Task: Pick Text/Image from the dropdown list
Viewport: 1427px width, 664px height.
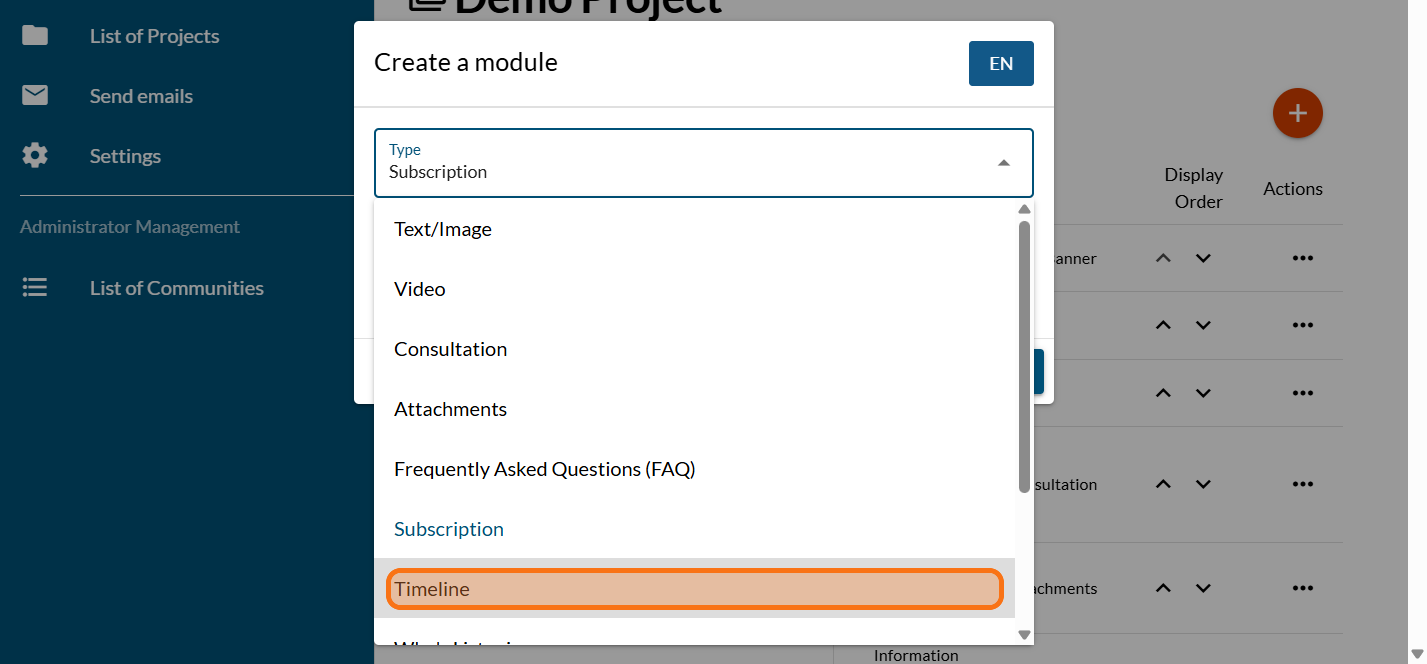Action: click(x=694, y=229)
